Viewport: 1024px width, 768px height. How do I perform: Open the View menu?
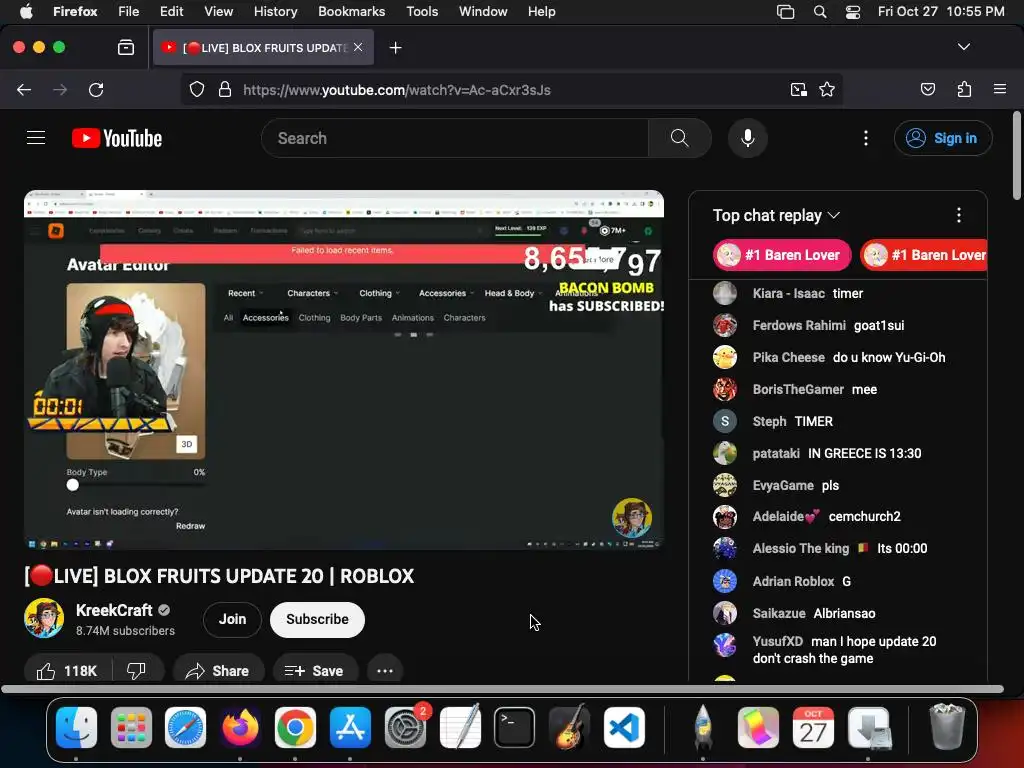point(218,12)
